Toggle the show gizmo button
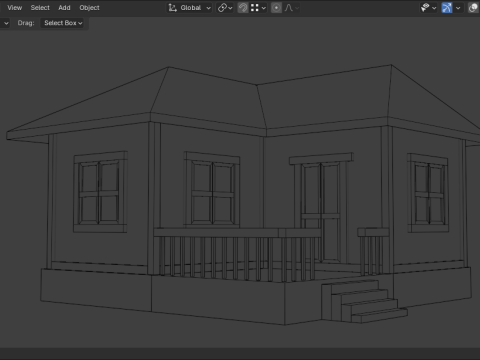Screen dimensions: 480x360 [447, 8]
